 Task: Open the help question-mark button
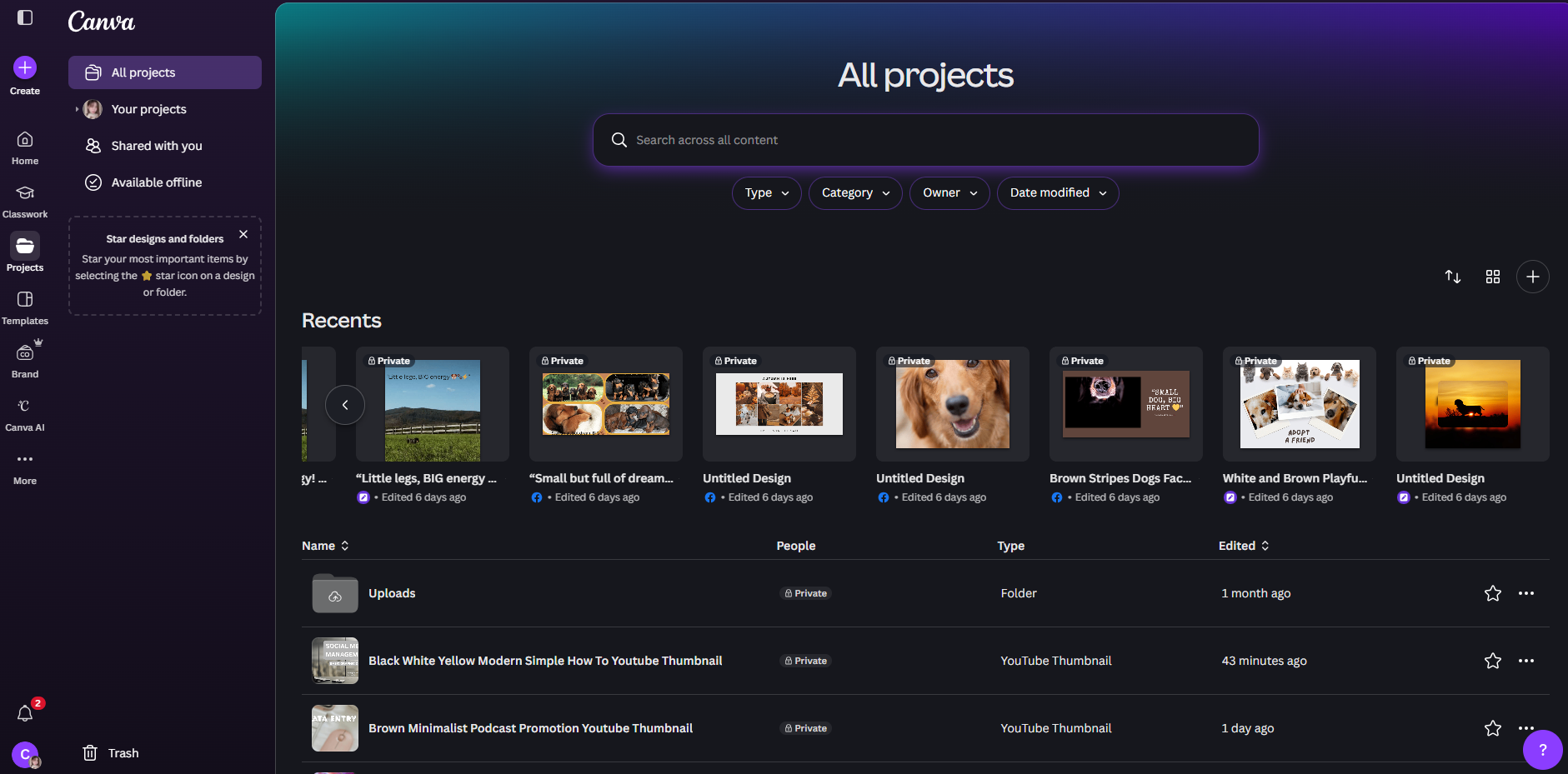[1542, 750]
